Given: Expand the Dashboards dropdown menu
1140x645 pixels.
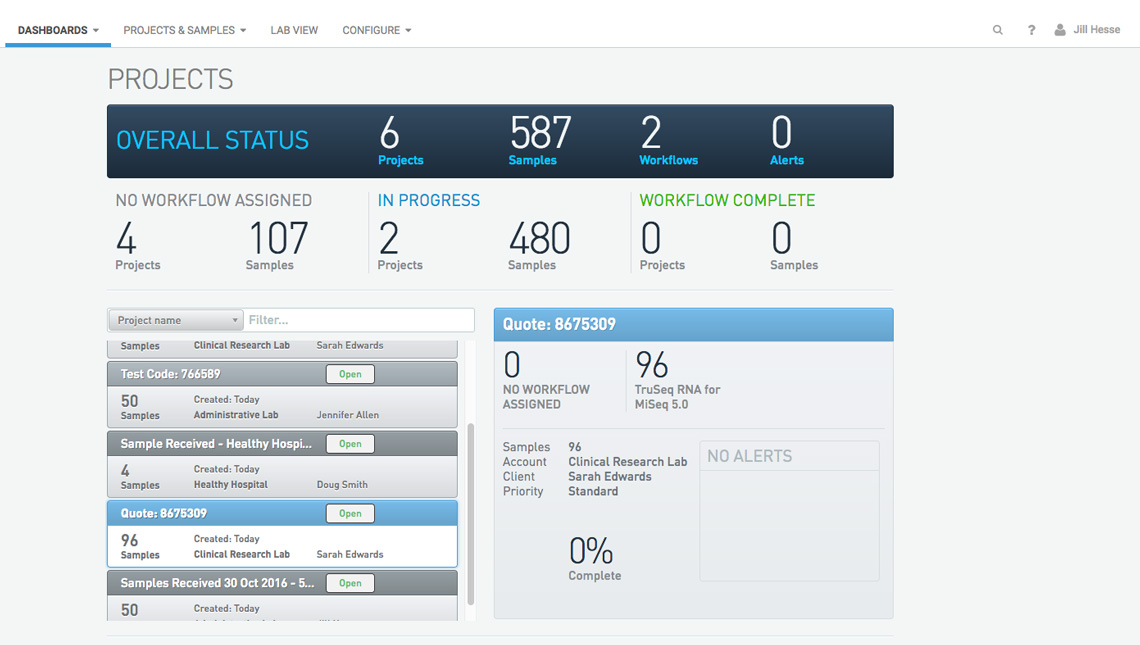Looking at the screenshot, I should click(58, 30).
